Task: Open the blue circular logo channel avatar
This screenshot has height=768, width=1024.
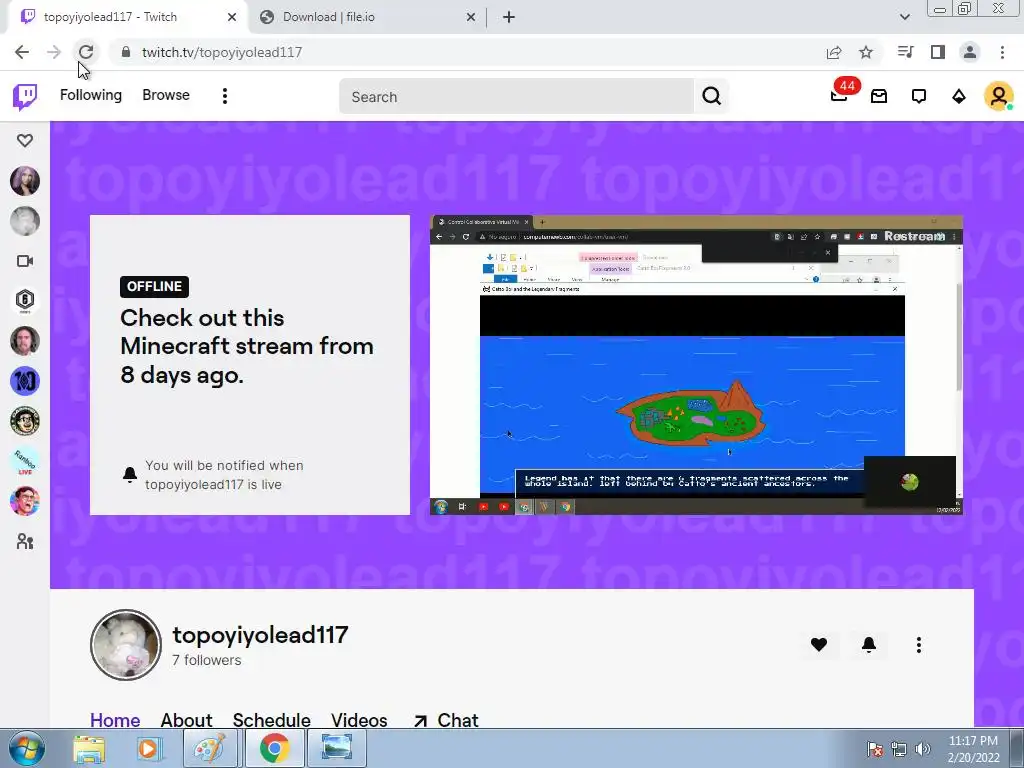Action: [x=25, y=381]
